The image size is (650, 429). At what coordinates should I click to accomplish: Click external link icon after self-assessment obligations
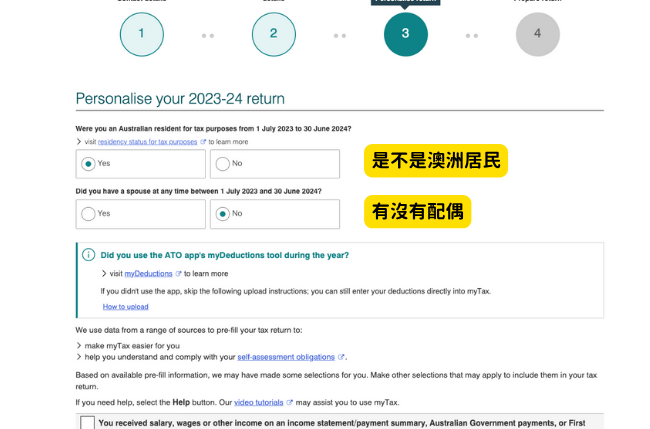pos(341,357)
